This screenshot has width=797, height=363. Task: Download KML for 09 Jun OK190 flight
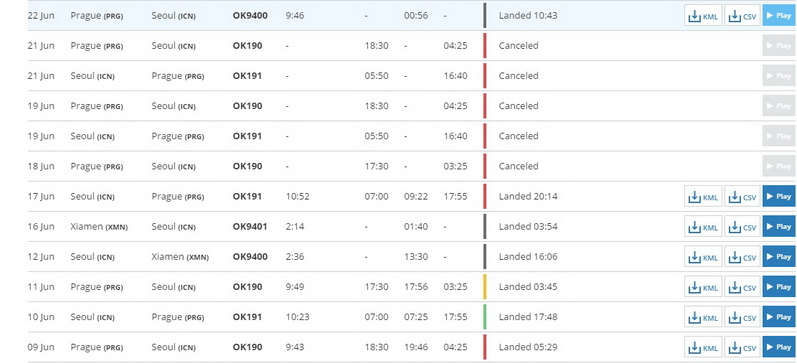pos(703,347)
